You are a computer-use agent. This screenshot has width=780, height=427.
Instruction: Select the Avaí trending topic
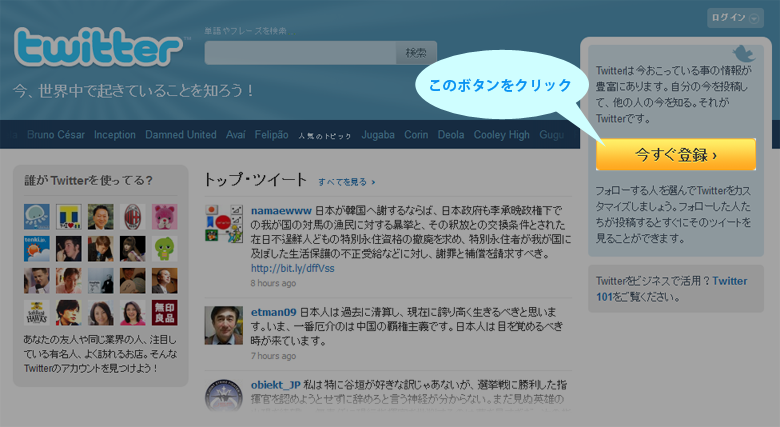pyautogui.click(x=235, y=135)
